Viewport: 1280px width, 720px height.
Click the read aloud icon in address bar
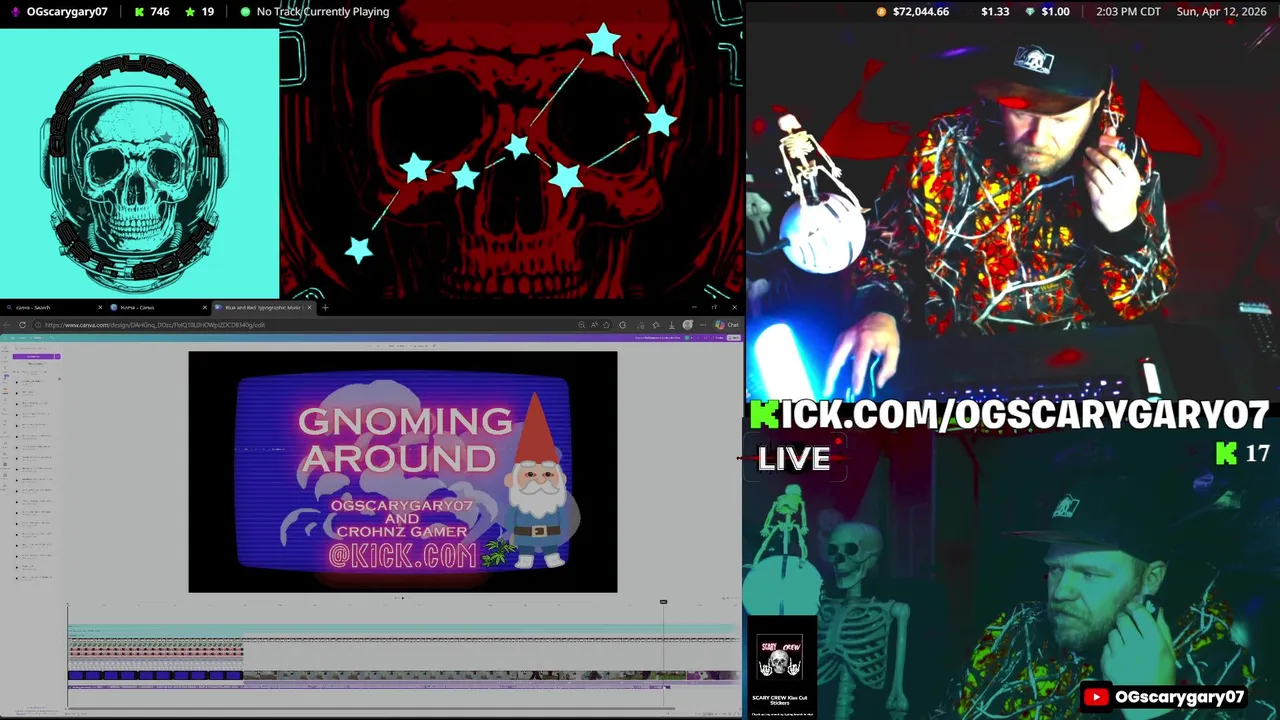tap(594, 325)
